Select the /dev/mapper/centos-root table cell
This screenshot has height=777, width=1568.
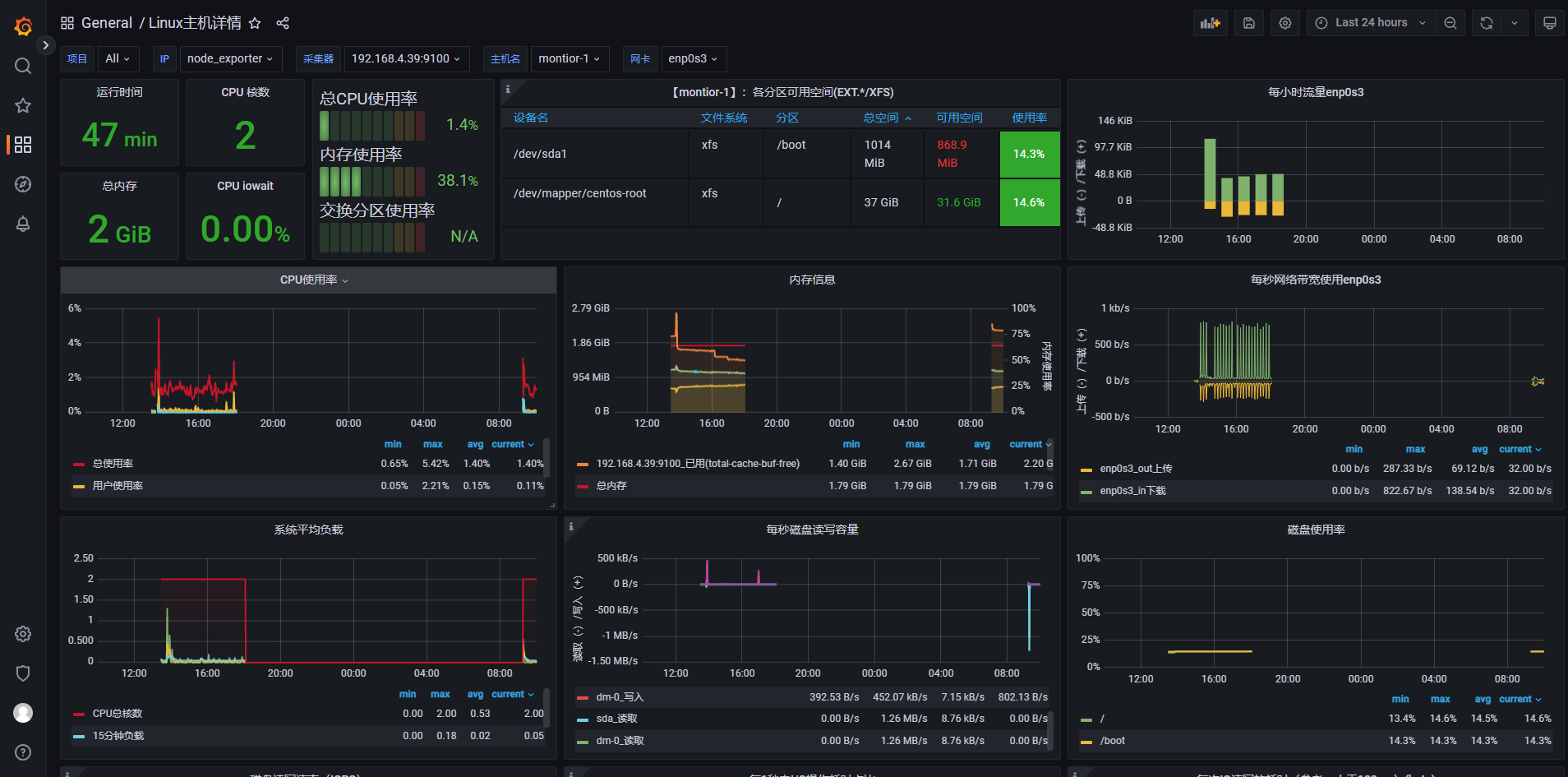point(594,202)
